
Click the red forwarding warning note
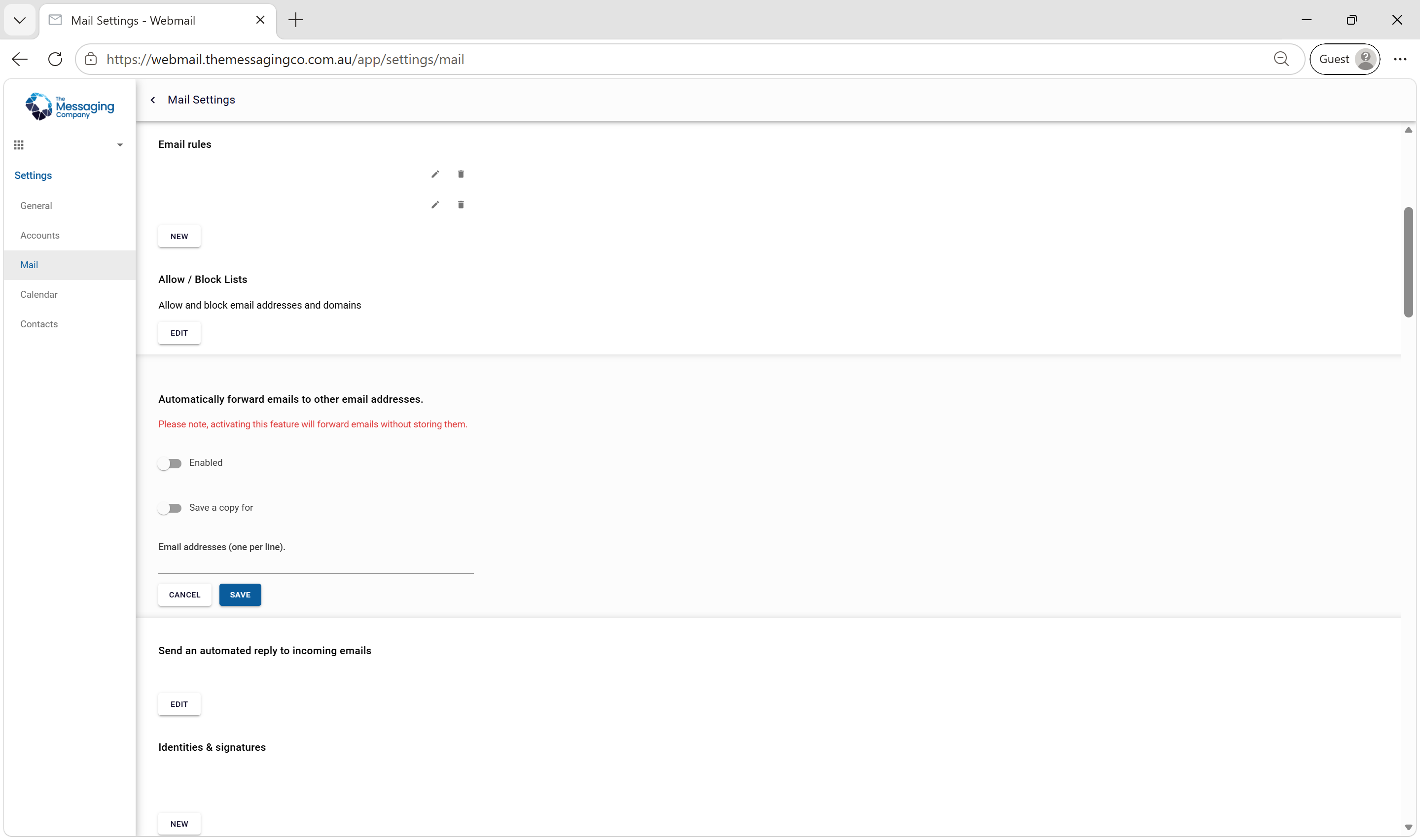click(x=313, y=424)
